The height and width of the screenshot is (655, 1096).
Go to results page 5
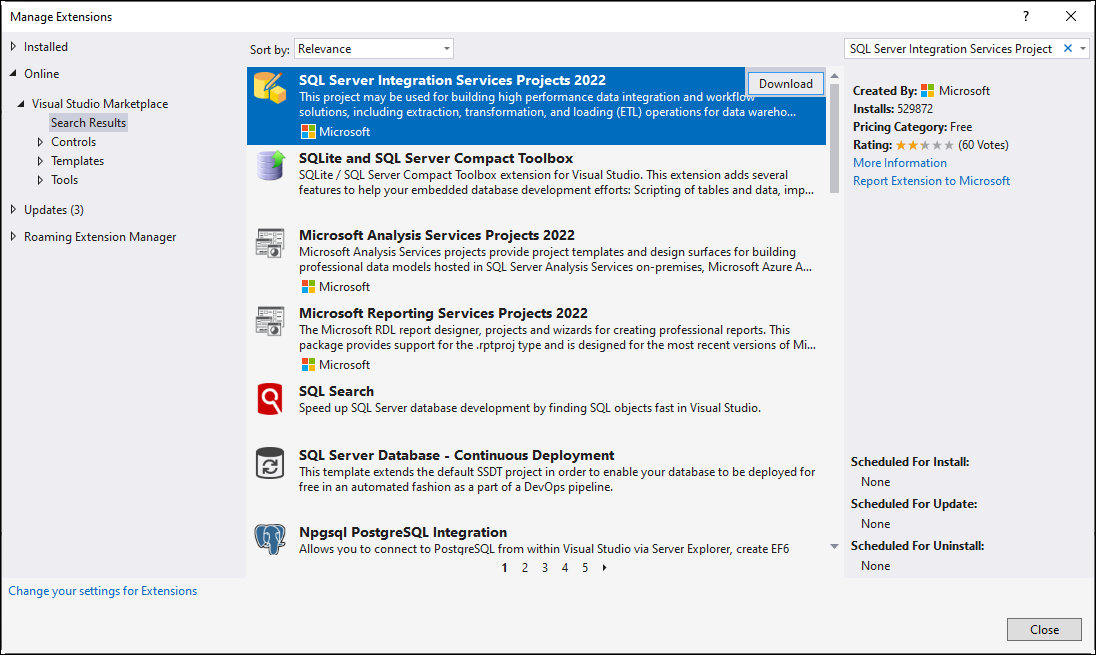tap(585, 568)
